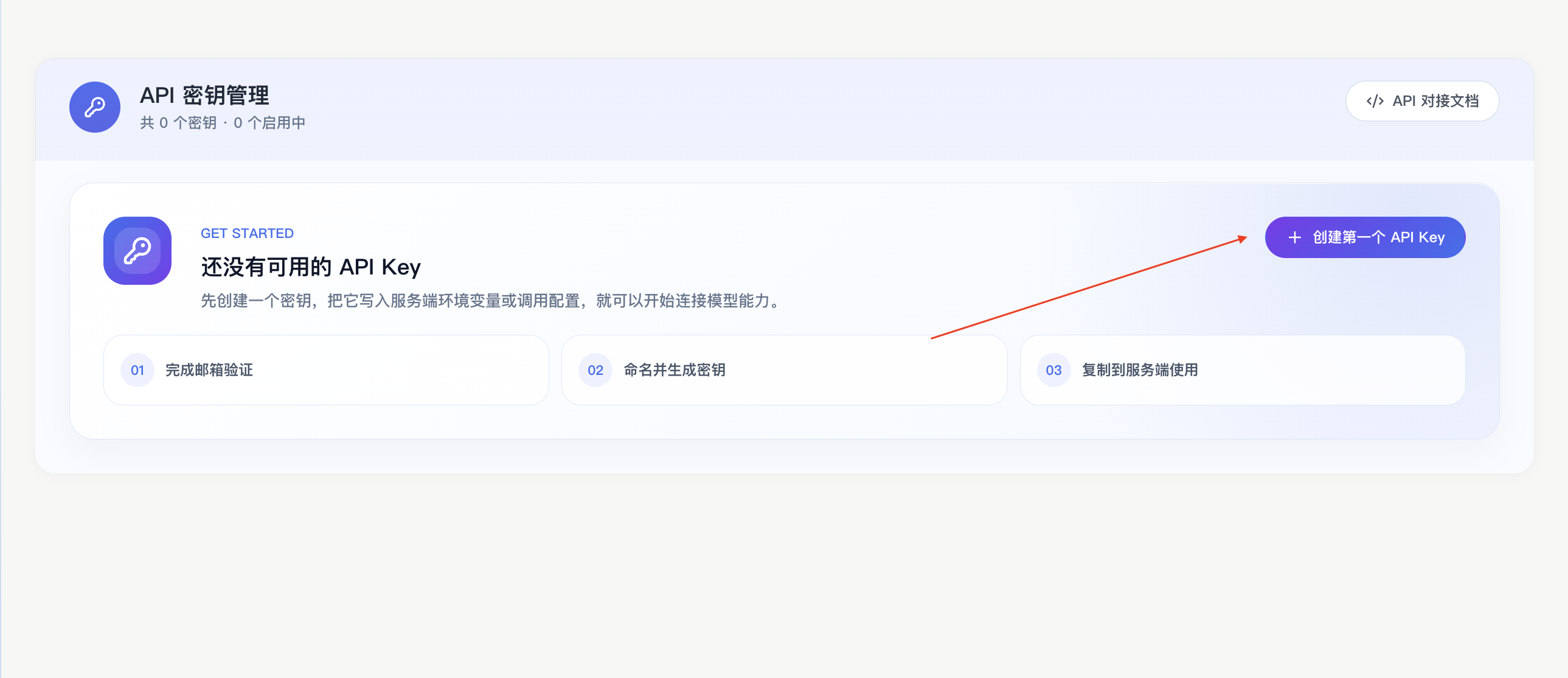The image size is (1568, 678).
Task: Click the 02 step number badge
Action: pyautogui.click(x=595, y=370)
